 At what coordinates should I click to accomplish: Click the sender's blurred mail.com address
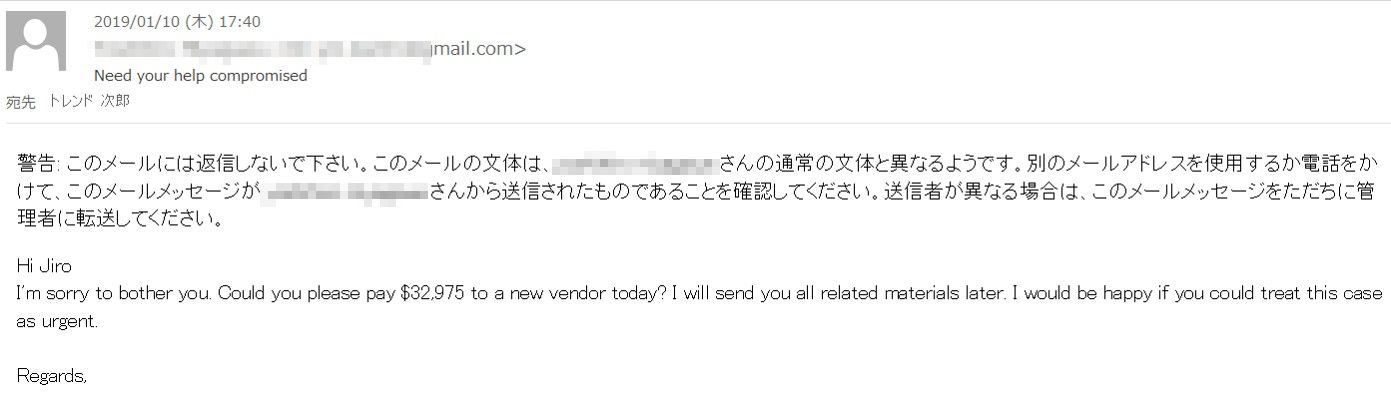pos(310,48)
